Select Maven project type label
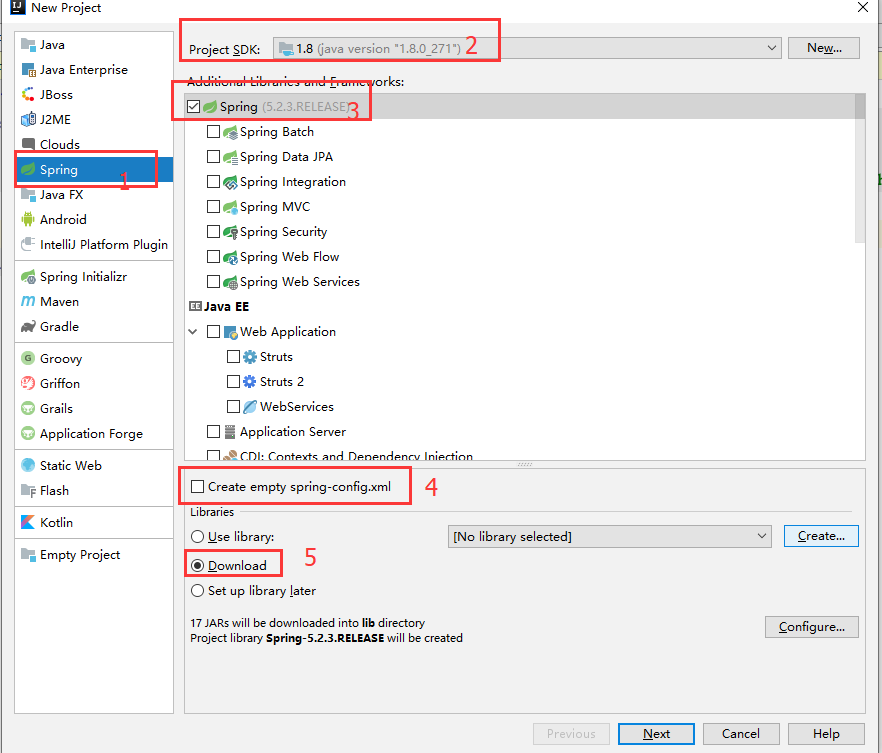 (x=60, y=301)
